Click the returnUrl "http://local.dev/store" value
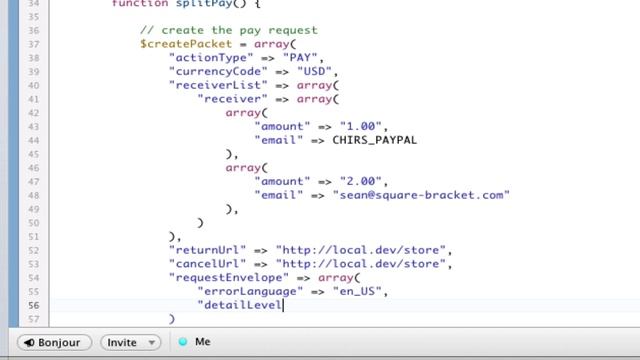This screenshot has height=360, width=640. (x=360, y=250)
